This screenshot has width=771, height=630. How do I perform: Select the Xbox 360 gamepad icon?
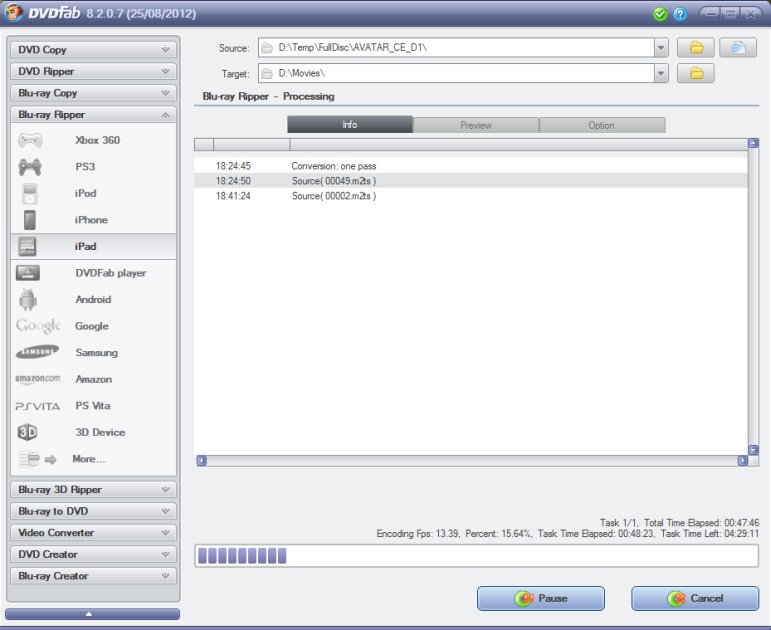(x=30, y=141)
